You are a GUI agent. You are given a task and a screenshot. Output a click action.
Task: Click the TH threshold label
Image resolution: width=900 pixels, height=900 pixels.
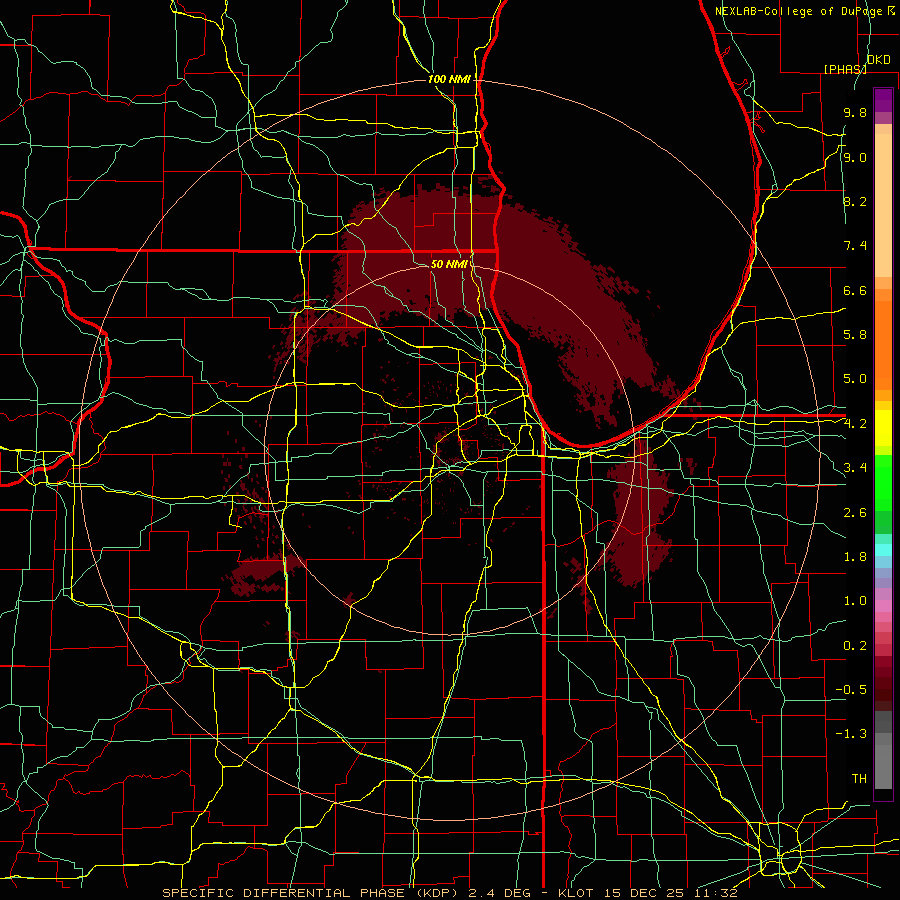click(x=859, y=779)
